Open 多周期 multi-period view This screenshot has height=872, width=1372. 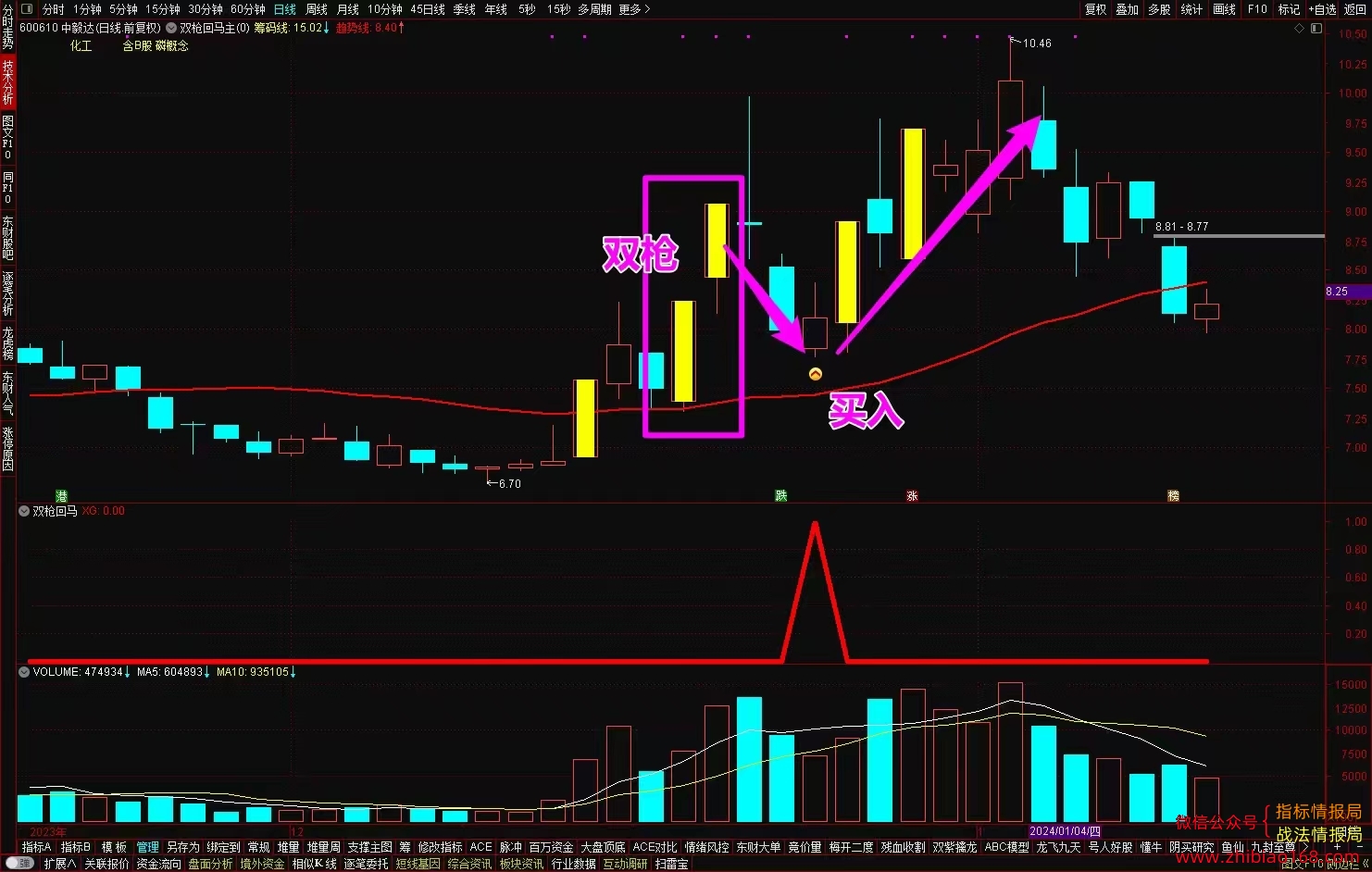pos(594,9)
